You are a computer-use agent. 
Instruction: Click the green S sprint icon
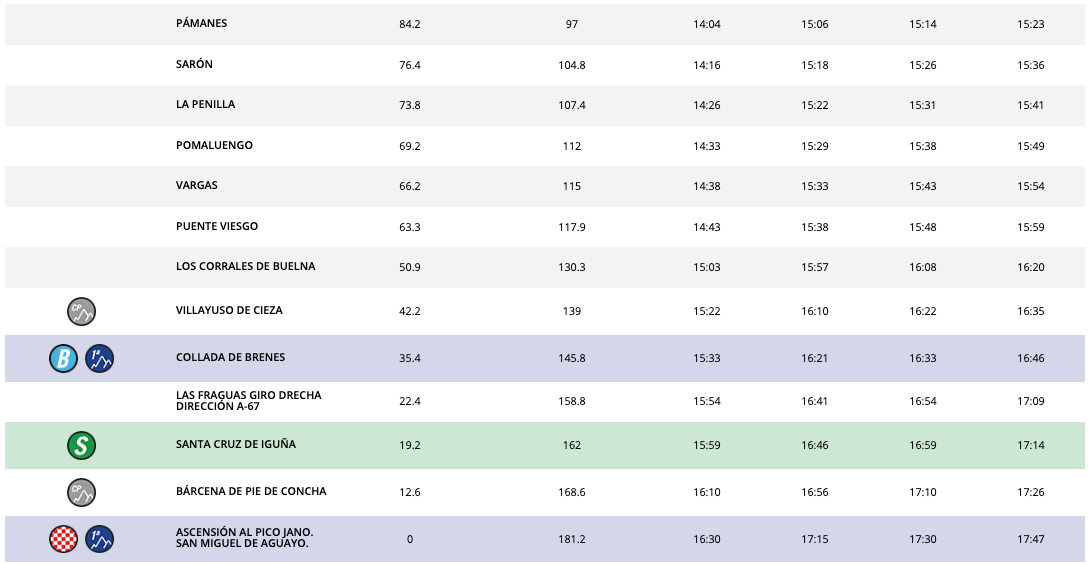pyautogui.click(x=81, y=446)
